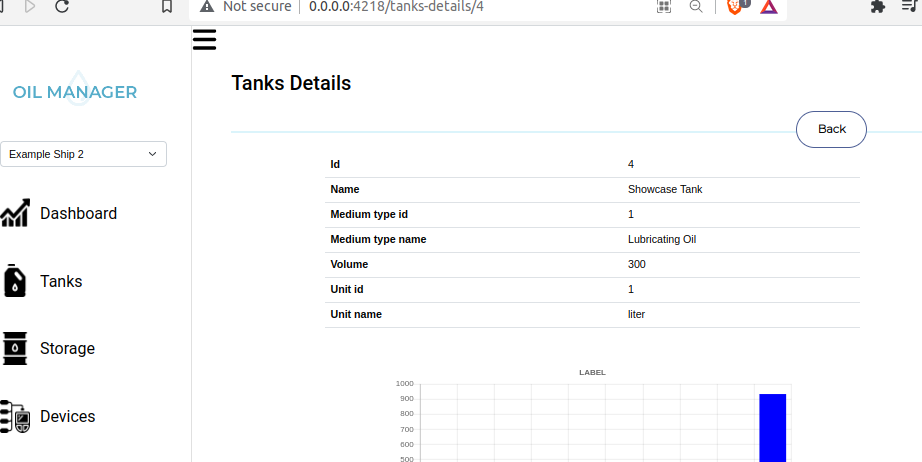
Task: Click the blue bar in the chart
Action: [772, 428]
